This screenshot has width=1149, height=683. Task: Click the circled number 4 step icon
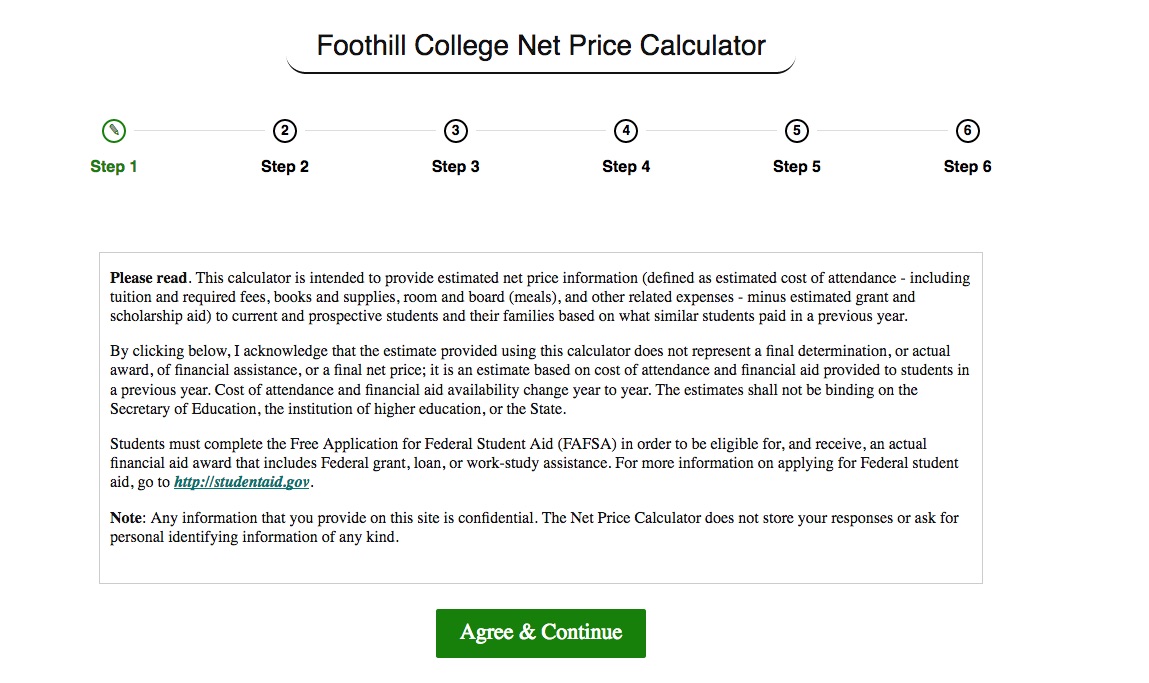pyautogui.click(x=626, y=131)
